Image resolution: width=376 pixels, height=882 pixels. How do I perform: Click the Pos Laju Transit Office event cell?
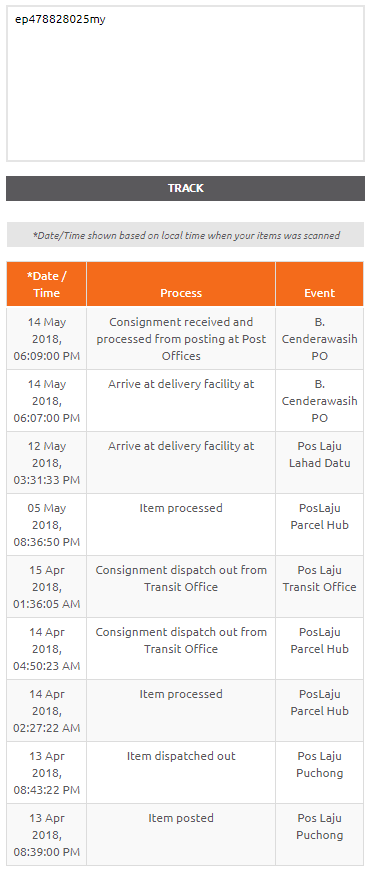click(320, 586)
